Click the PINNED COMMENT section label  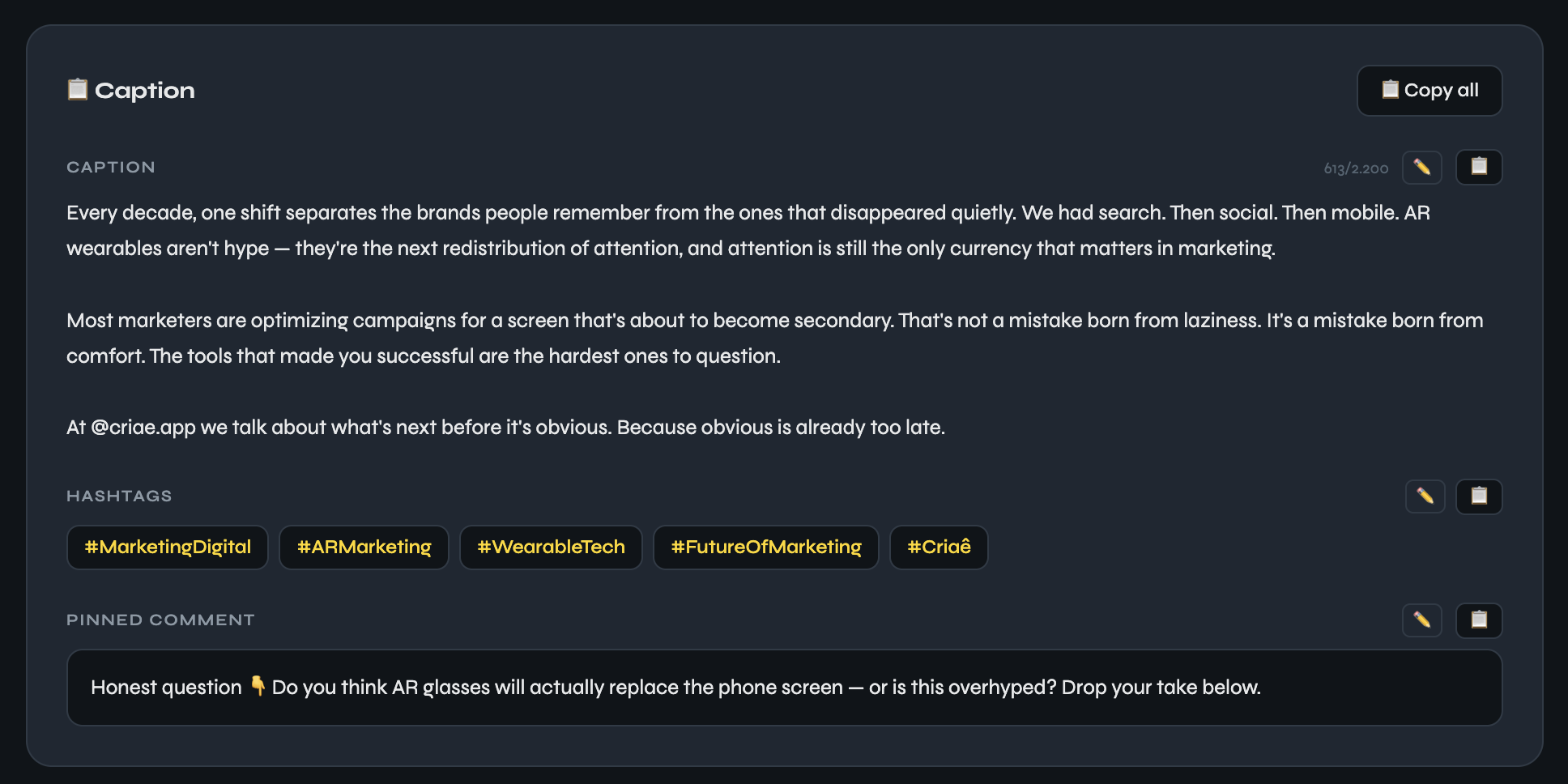pos(160,620)
